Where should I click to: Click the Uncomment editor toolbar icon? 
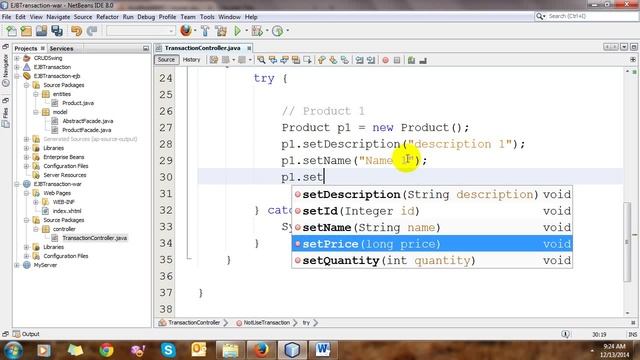[423, 60]
